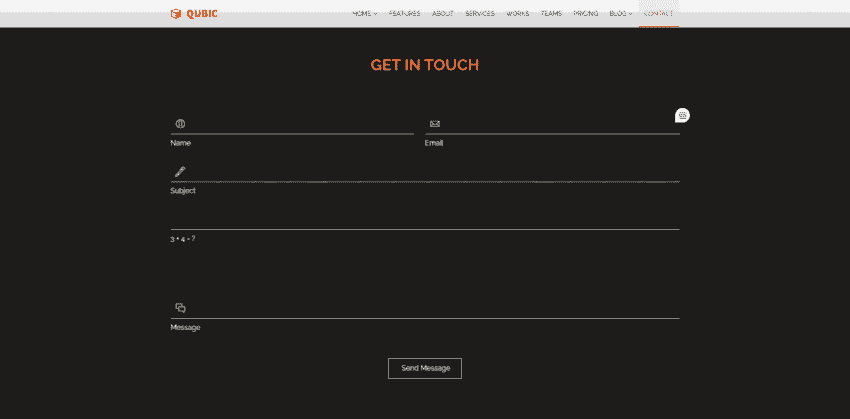This screenshot has height=419, width=850.
Task: Go to the Pricing menu item
Action: 586,14
